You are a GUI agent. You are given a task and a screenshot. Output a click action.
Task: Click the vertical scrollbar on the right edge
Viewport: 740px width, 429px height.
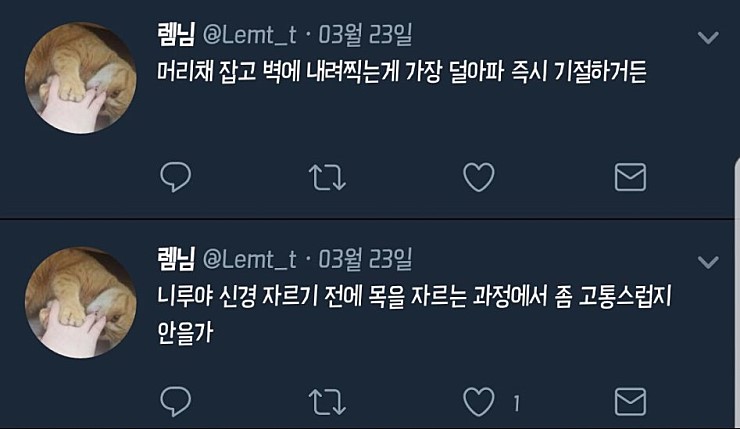[737, 293]
